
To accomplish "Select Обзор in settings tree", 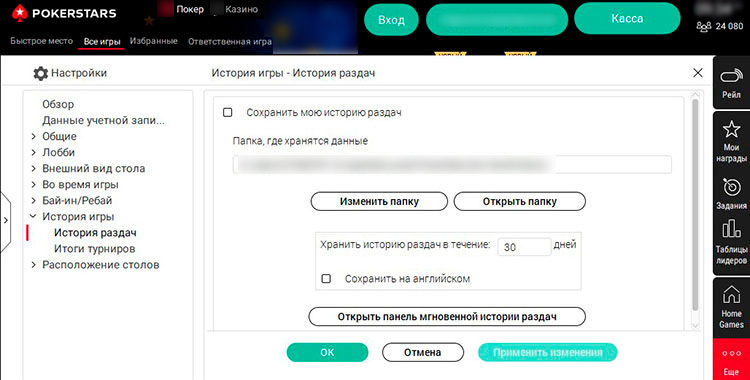I will point(58,104).
